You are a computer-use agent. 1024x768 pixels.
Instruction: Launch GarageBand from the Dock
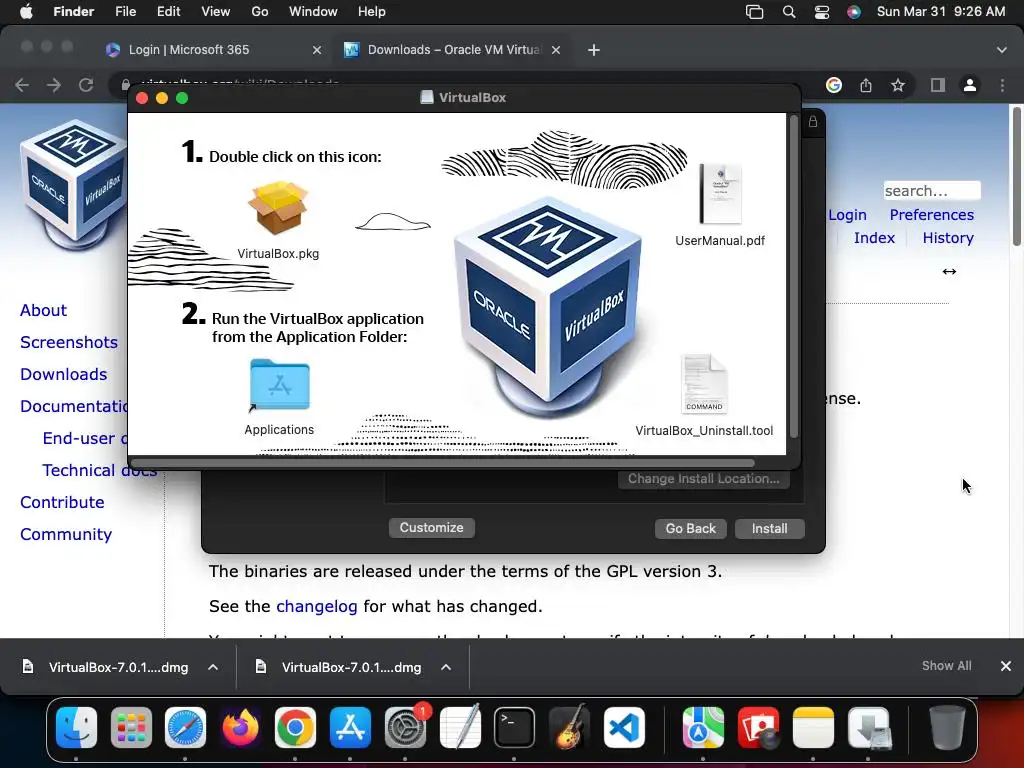569,727
